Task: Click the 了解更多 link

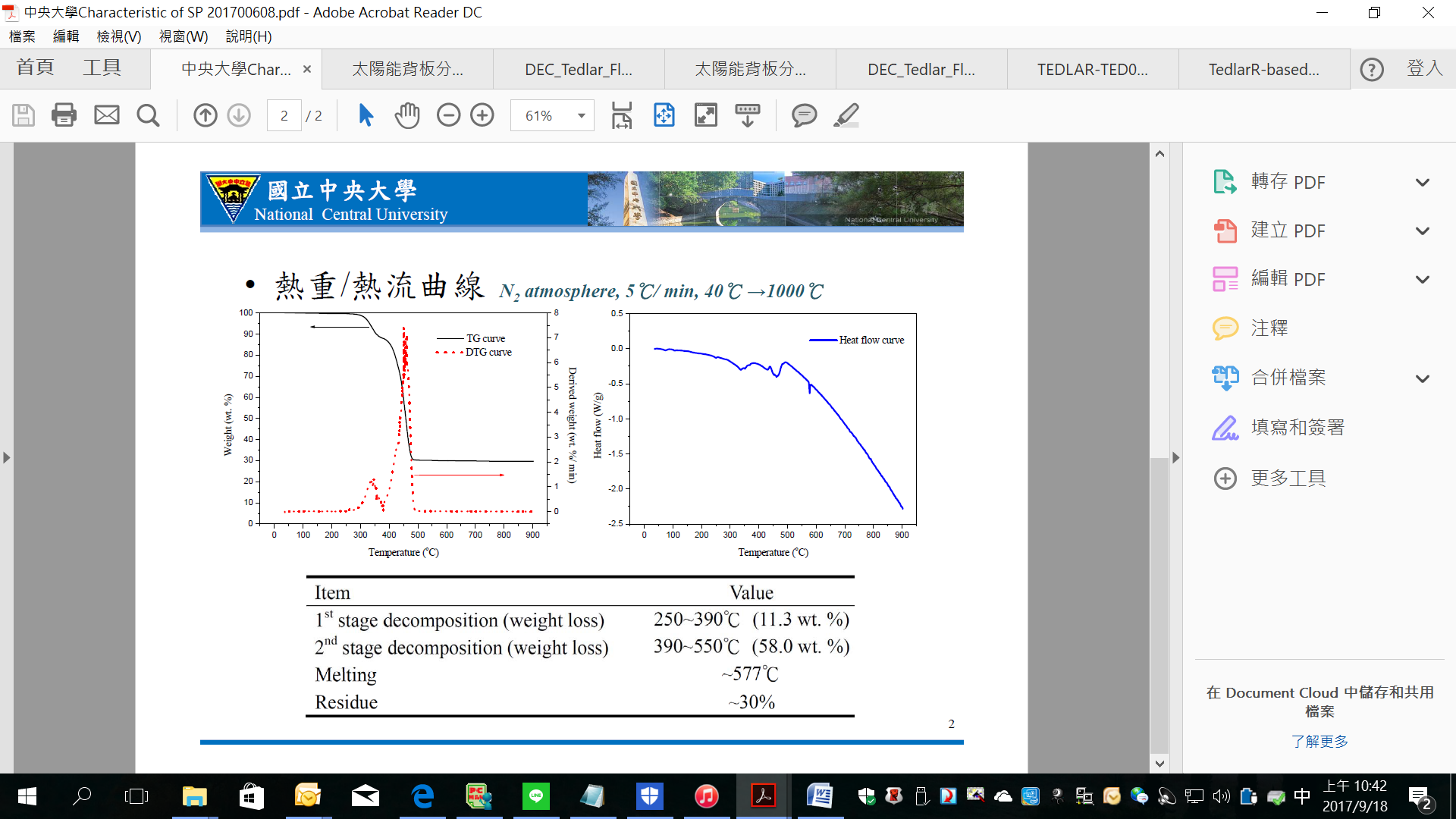Action: coord(1319,742)
